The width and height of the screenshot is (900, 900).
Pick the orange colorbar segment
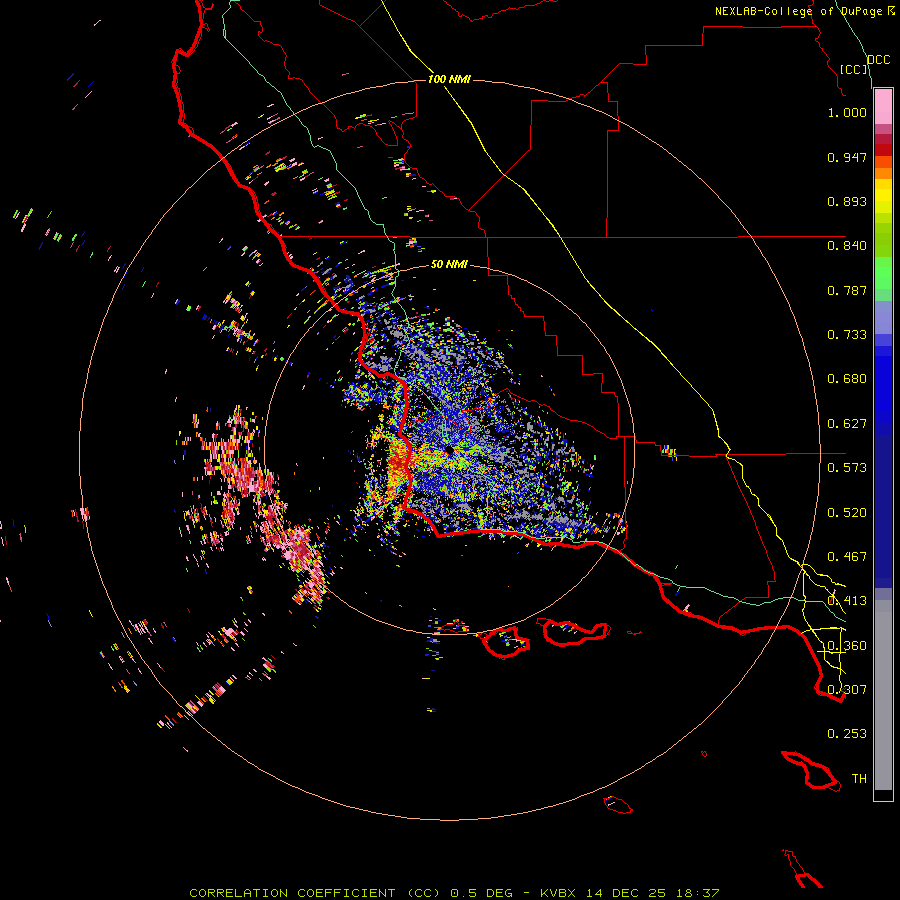883,173
